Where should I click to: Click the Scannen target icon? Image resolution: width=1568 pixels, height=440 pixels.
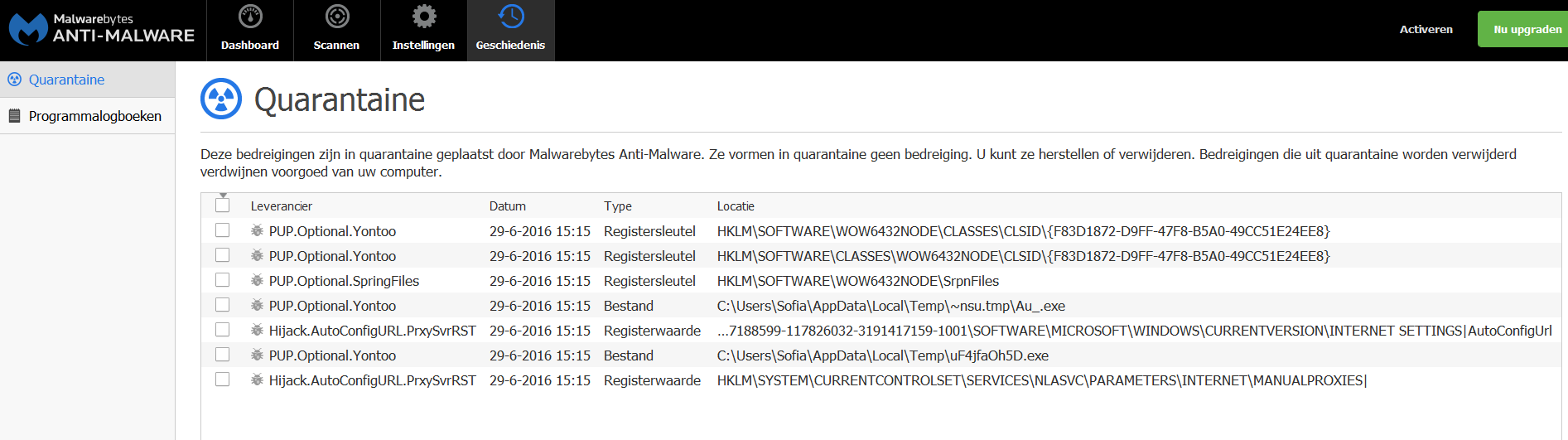pyautogui.click(x=337, y=17)
